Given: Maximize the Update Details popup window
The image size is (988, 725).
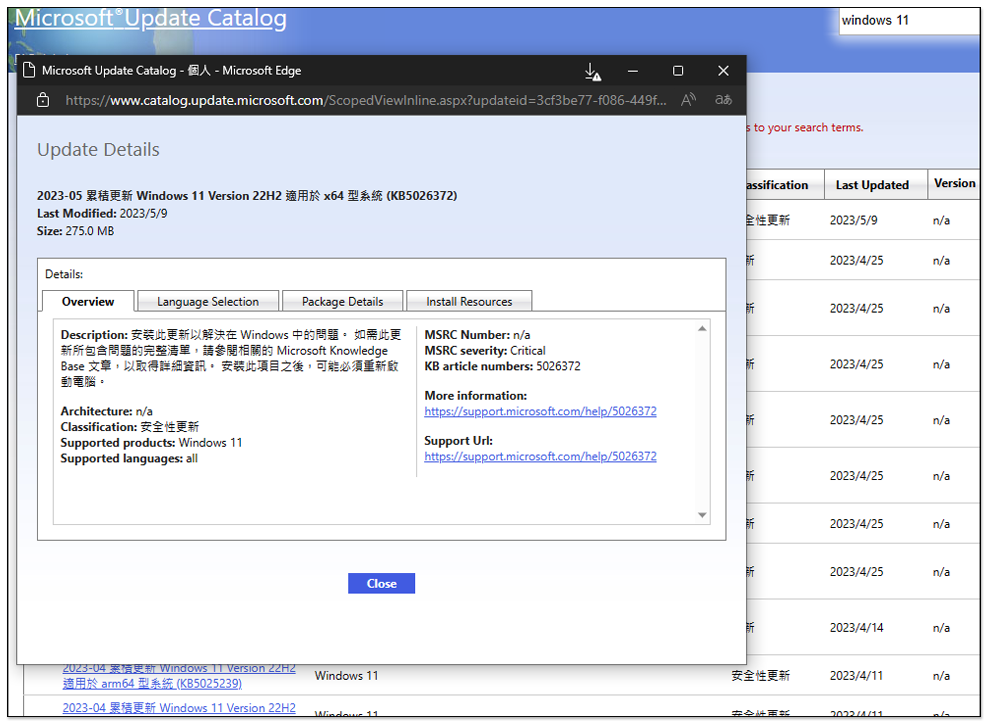Looking at the screenshot, I should pos(678,71).
